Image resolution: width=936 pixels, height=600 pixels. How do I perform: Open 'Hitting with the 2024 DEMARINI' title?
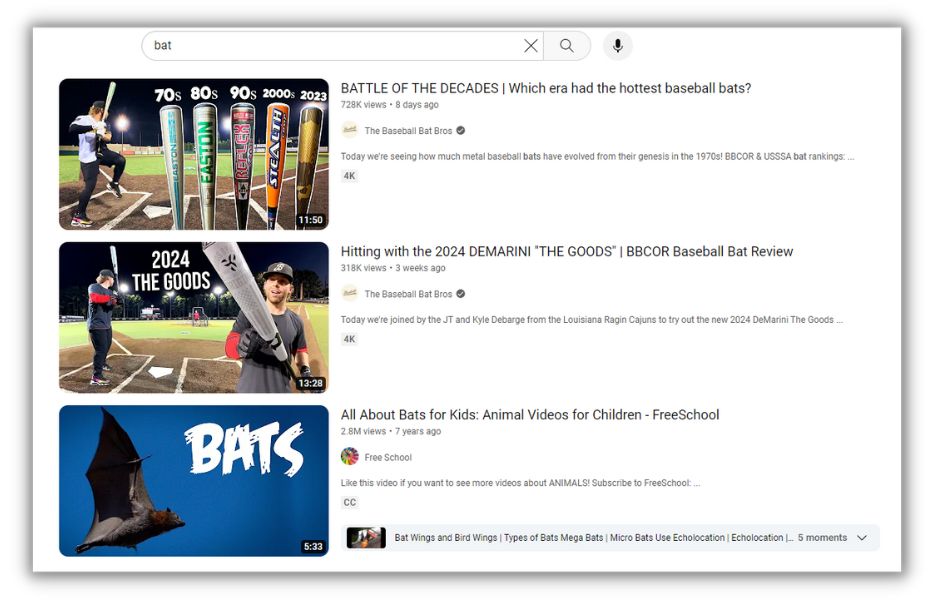click(566, 251)
